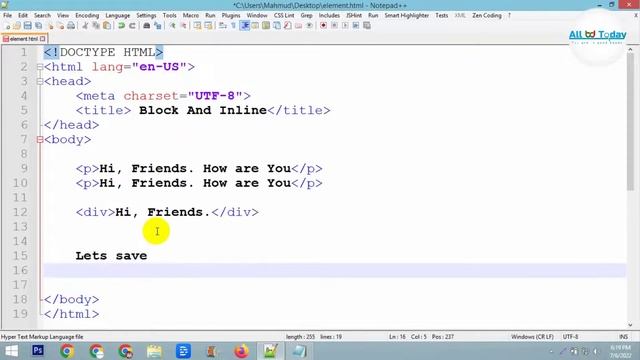This screenshot has width=640, height=360.
Task: Toggle synchronize horizontal scrolling icon
Action: coord(209,26)
